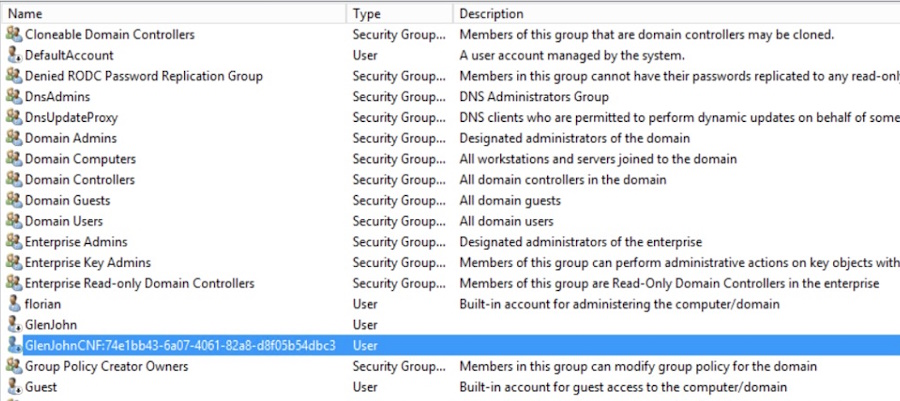Select the DnsUpdateProxy group name

71,118
